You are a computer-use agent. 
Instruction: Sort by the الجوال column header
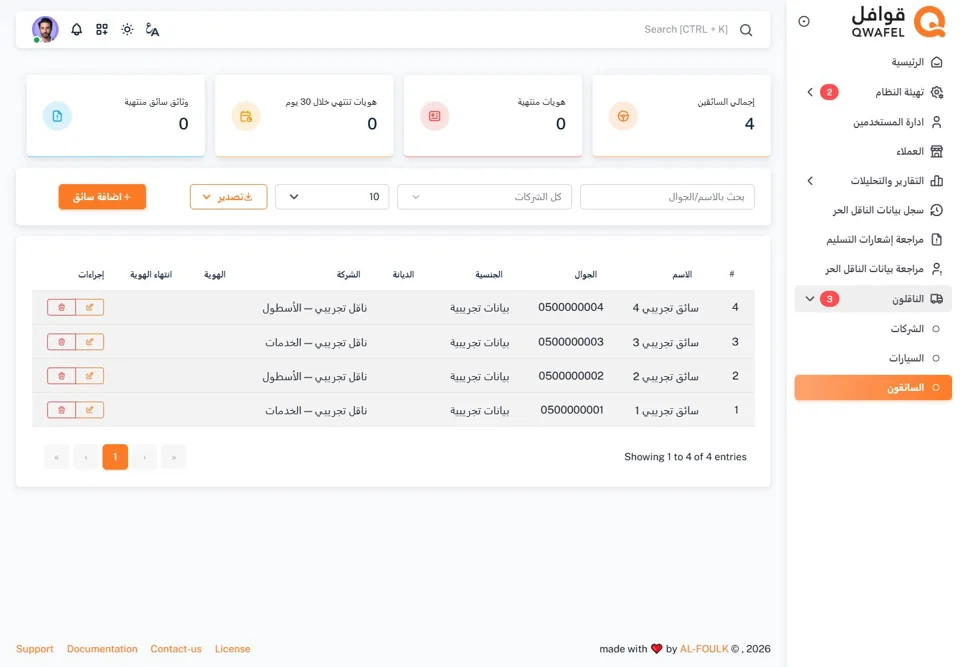coord(585,274)
